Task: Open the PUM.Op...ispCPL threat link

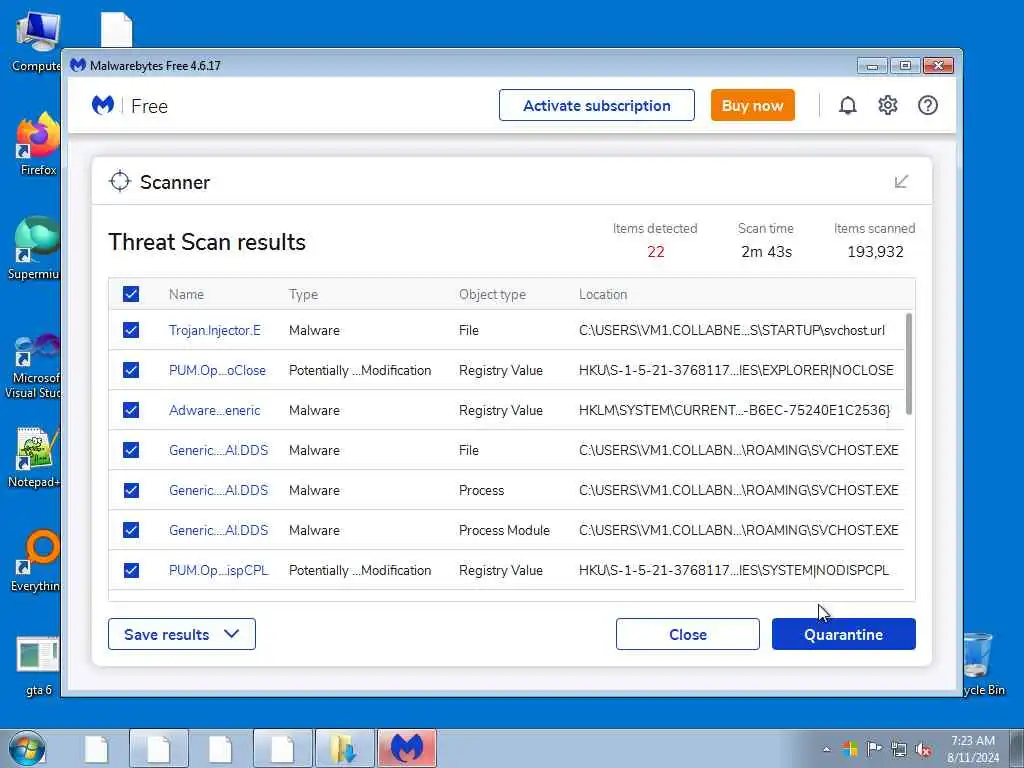Action: 218,570
